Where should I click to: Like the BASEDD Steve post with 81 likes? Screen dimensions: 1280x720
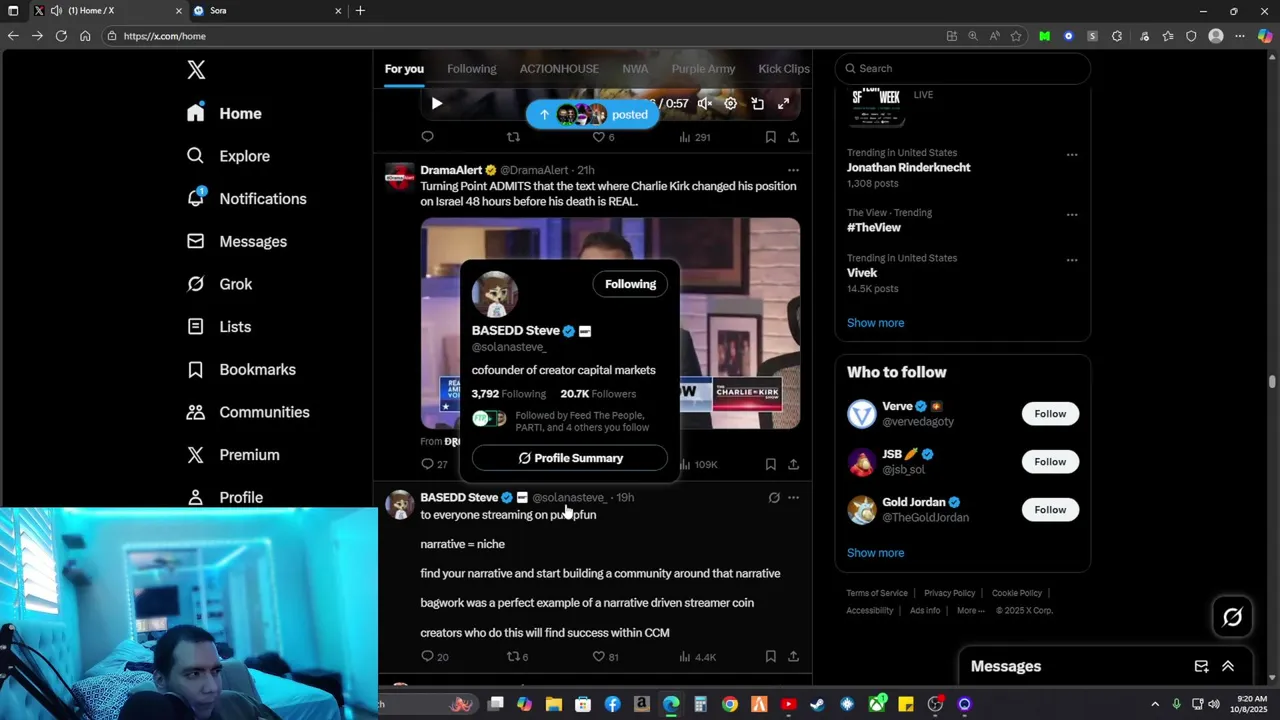606,657
